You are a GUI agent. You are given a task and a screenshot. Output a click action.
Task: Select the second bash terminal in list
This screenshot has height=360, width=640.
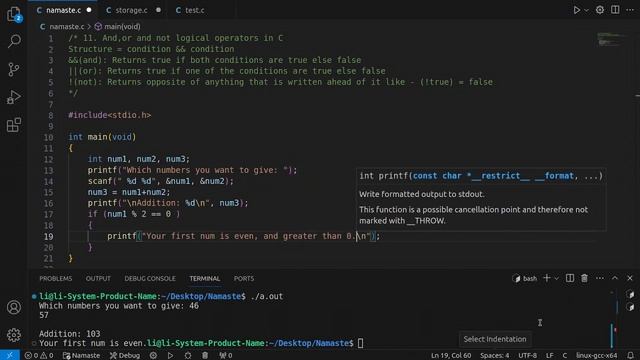tap(631, 307)
